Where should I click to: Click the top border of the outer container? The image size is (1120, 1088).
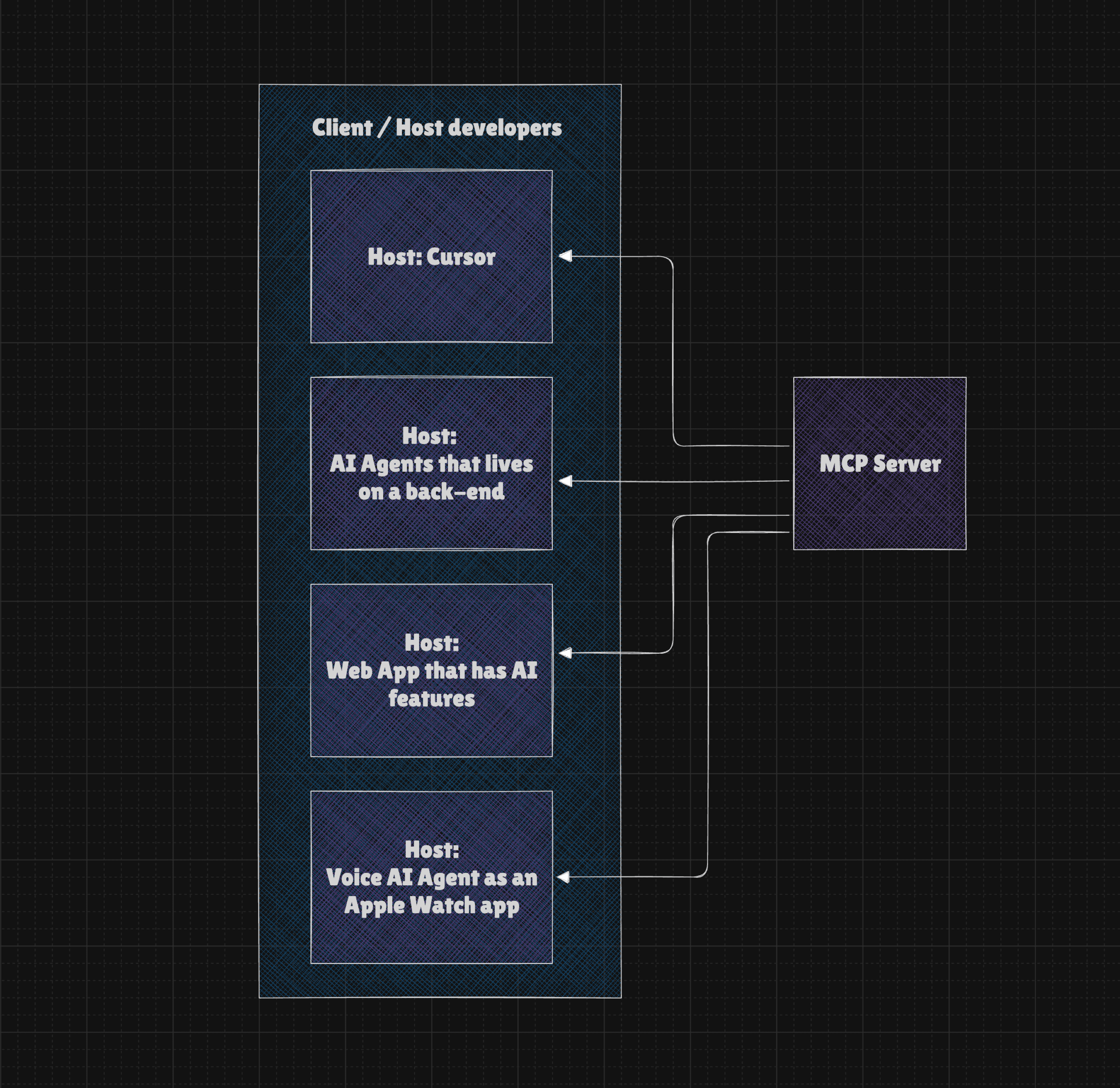(x=440, y=85)
